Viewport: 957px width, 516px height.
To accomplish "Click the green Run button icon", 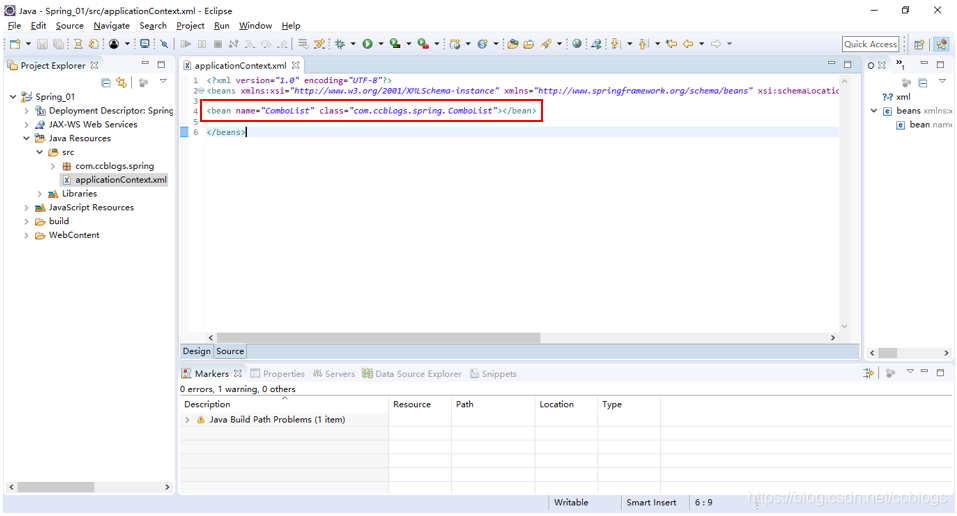I will (367, 44).
